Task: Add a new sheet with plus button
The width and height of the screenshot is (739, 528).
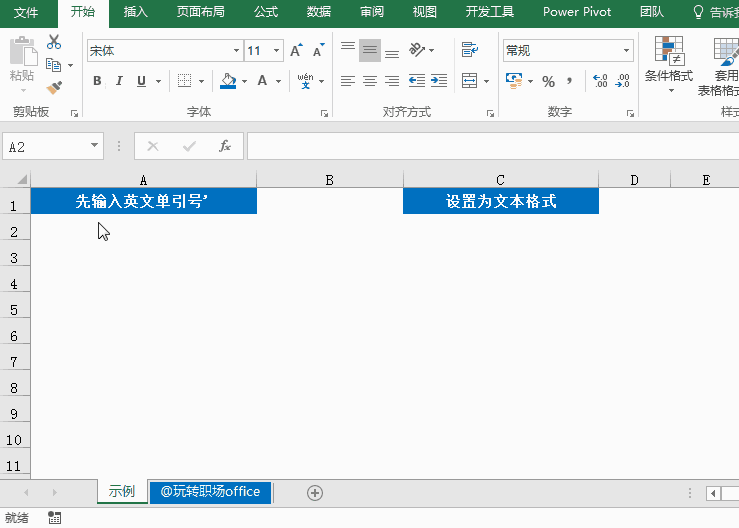Action: (x=315, y=492)
